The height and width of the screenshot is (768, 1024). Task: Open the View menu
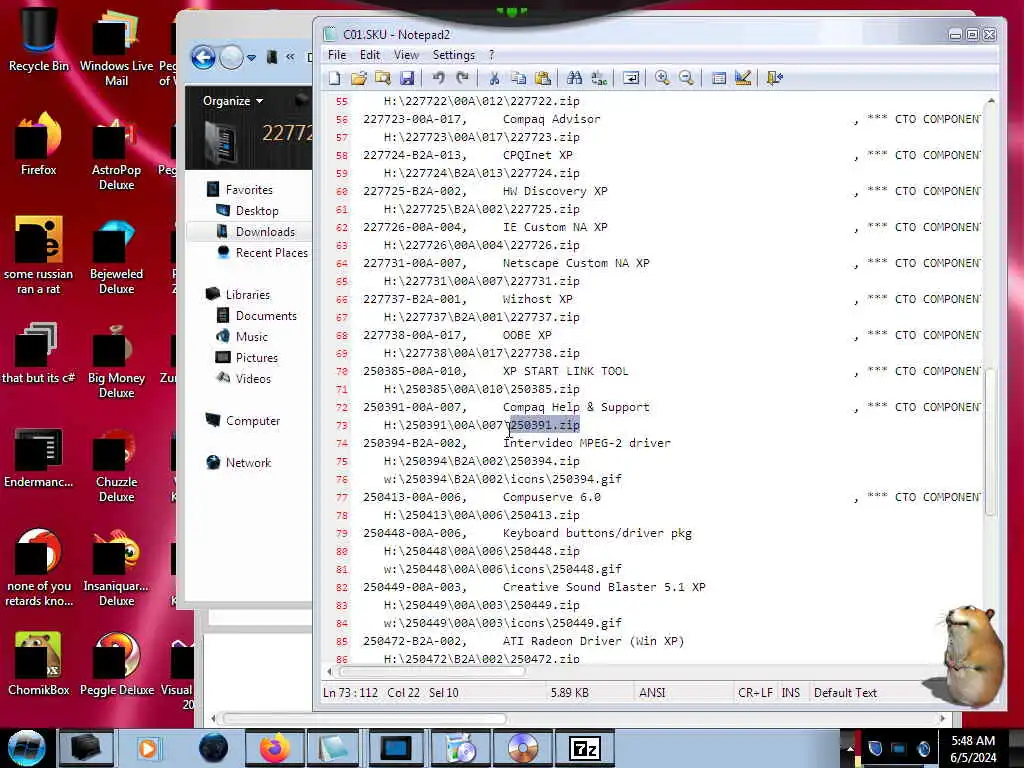tap(406, 55)
